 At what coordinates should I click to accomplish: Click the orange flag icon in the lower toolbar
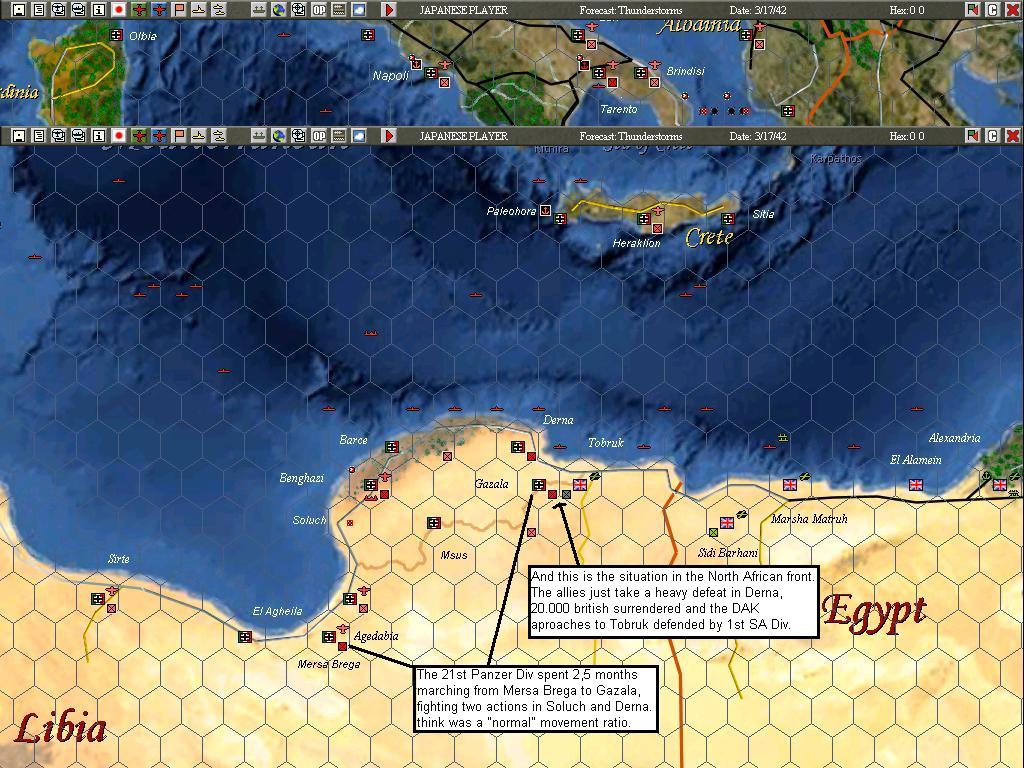[x=178, y=136]
